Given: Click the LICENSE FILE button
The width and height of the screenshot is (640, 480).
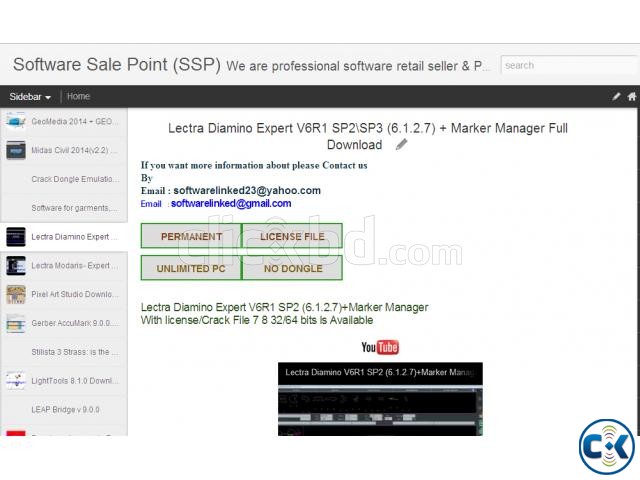Looking at the screenshot, I should (x=292, y=236).
